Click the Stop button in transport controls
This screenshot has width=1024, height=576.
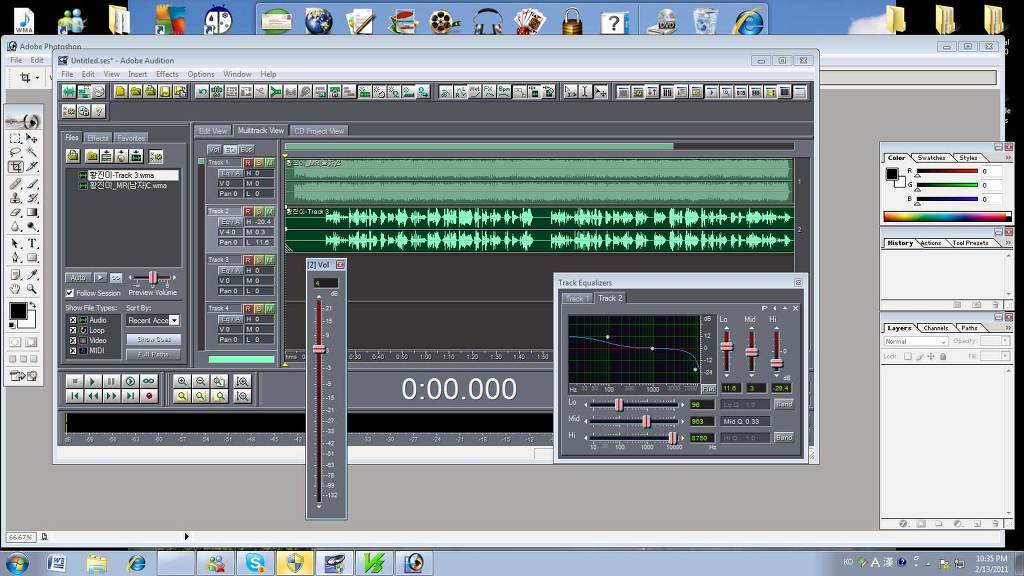(x=73, y=381)
